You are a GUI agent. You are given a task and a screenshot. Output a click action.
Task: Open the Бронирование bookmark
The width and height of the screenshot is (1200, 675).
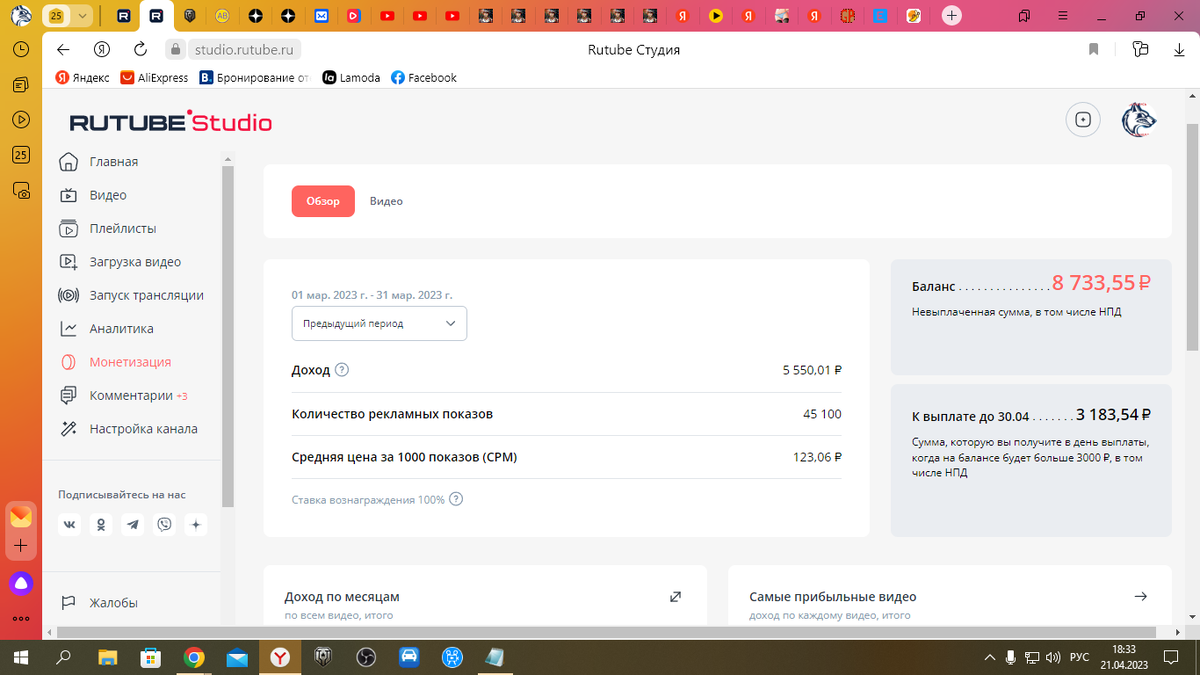coord(255,77)
